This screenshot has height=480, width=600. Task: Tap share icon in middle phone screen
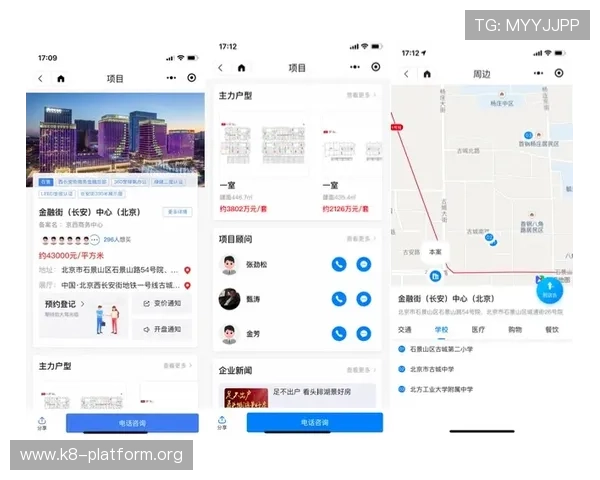222,423
